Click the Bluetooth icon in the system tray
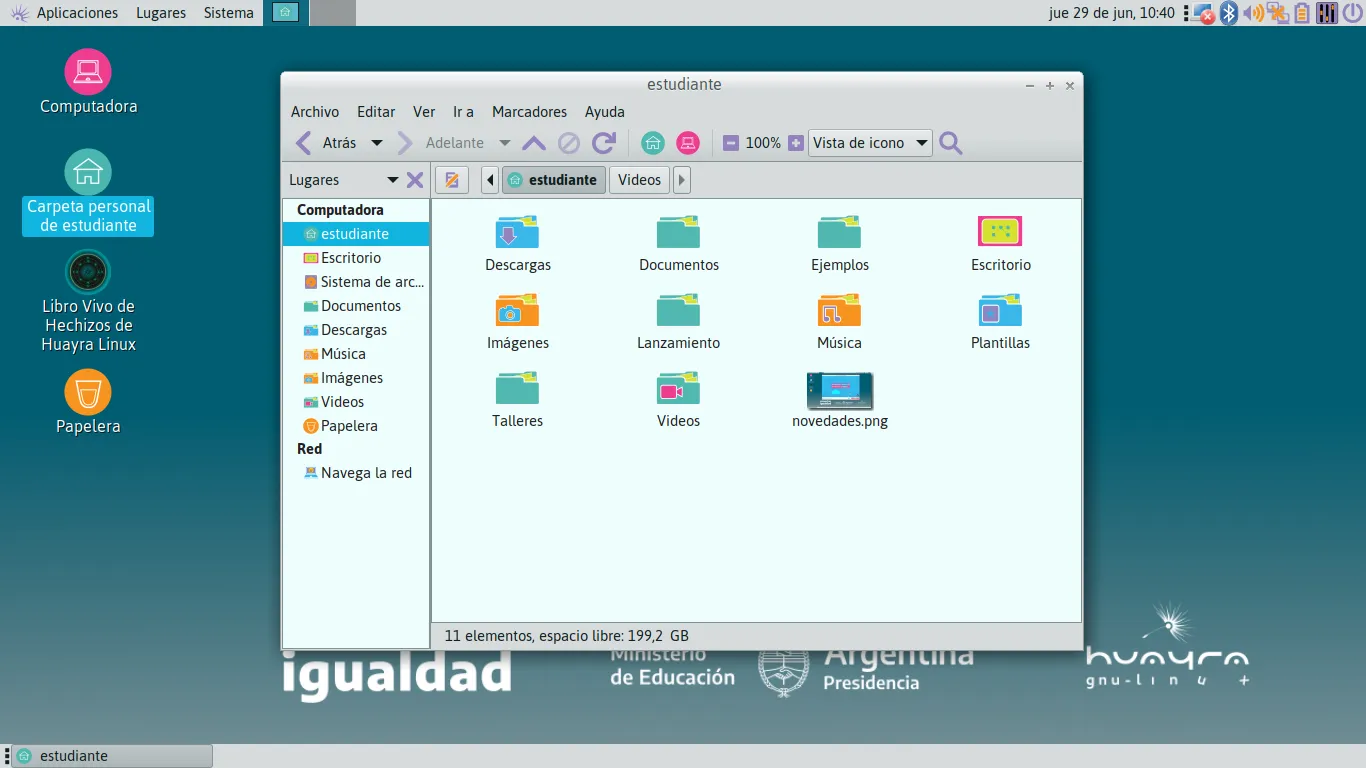1366x768 pixels. [x=1228, y=13]
